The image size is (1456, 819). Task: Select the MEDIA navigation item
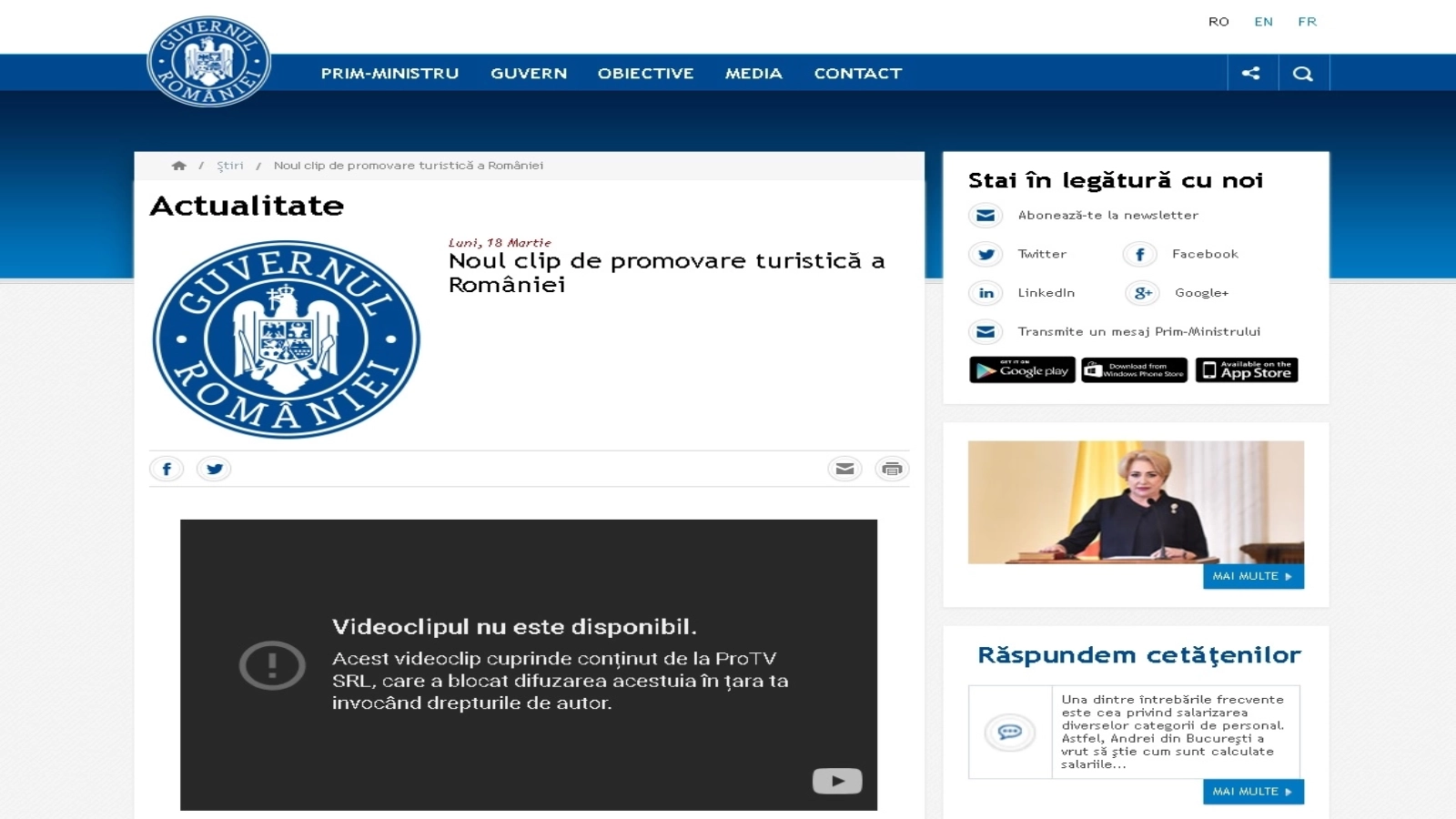point(753,74)
